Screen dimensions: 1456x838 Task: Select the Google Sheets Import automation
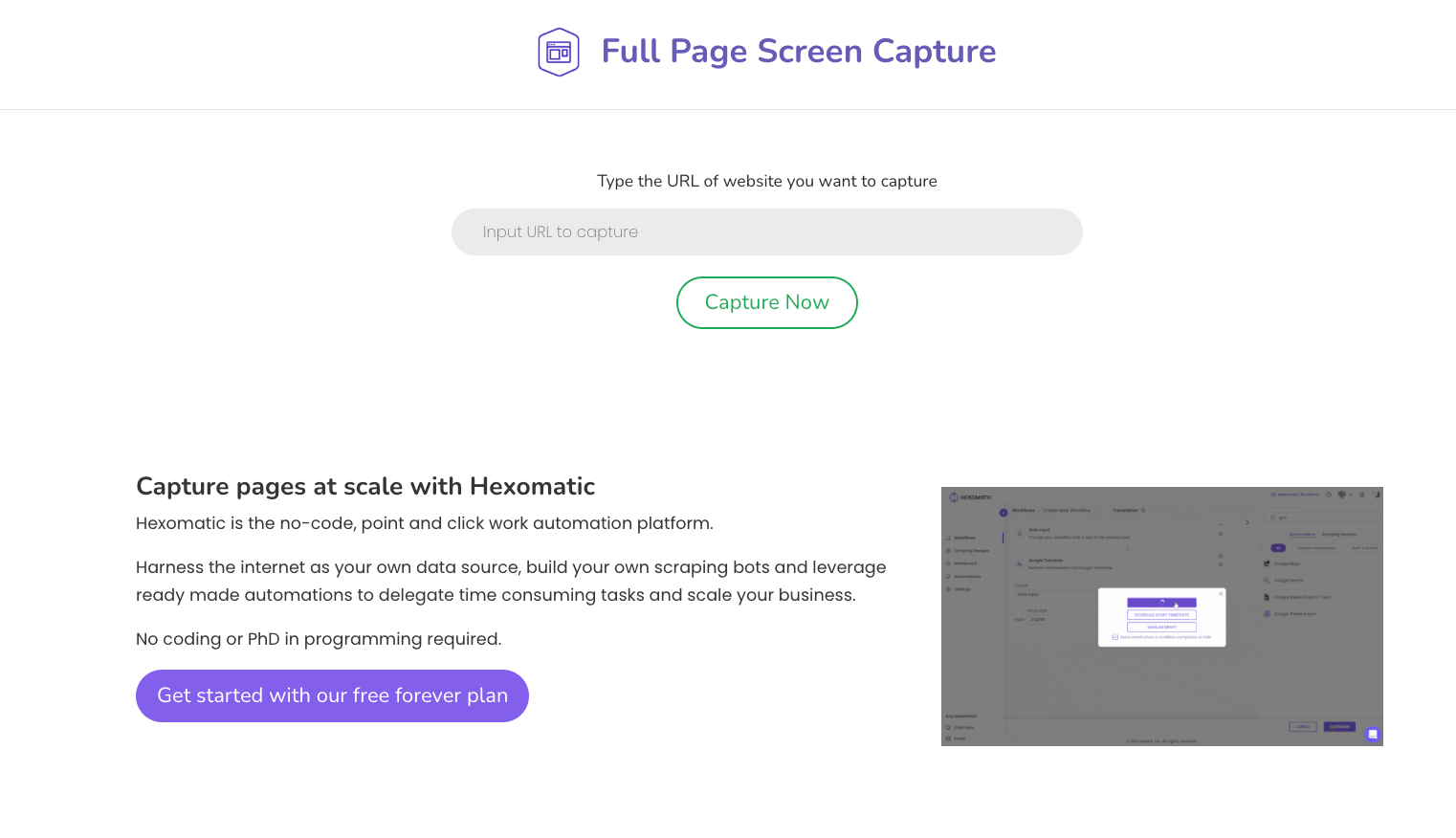(1267, 614)
